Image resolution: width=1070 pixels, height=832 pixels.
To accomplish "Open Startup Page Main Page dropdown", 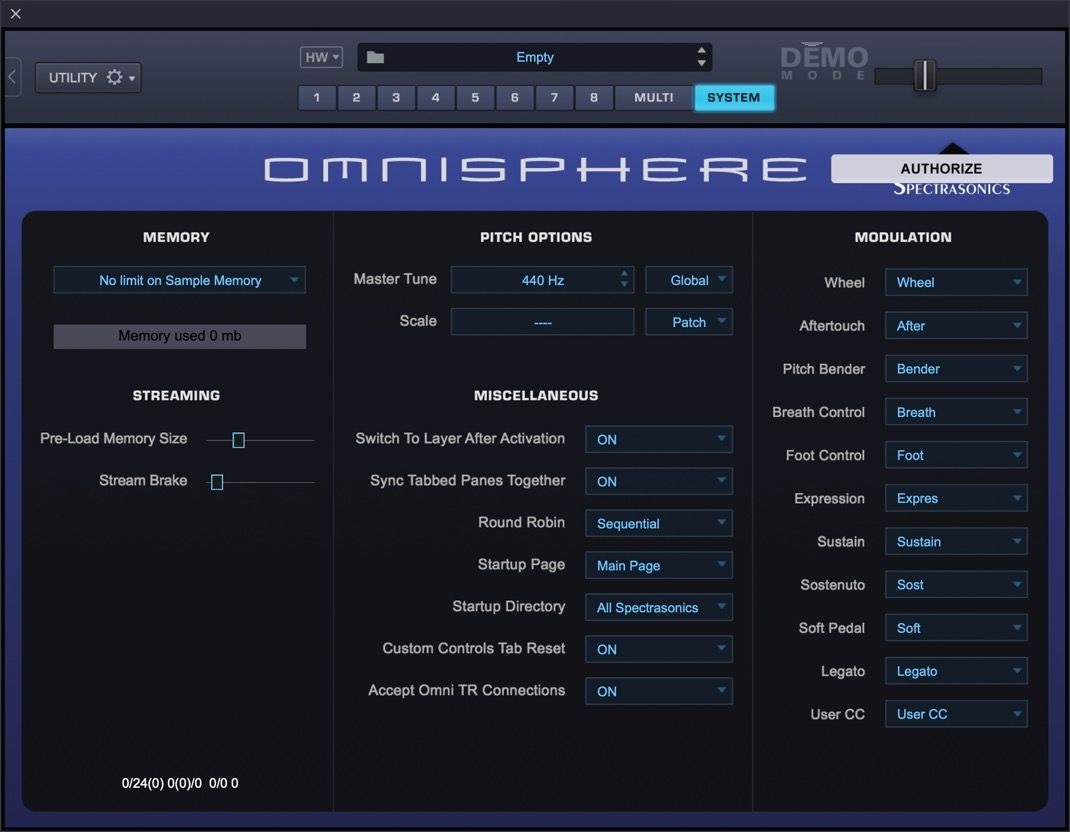I will click(x=659, y=565).
